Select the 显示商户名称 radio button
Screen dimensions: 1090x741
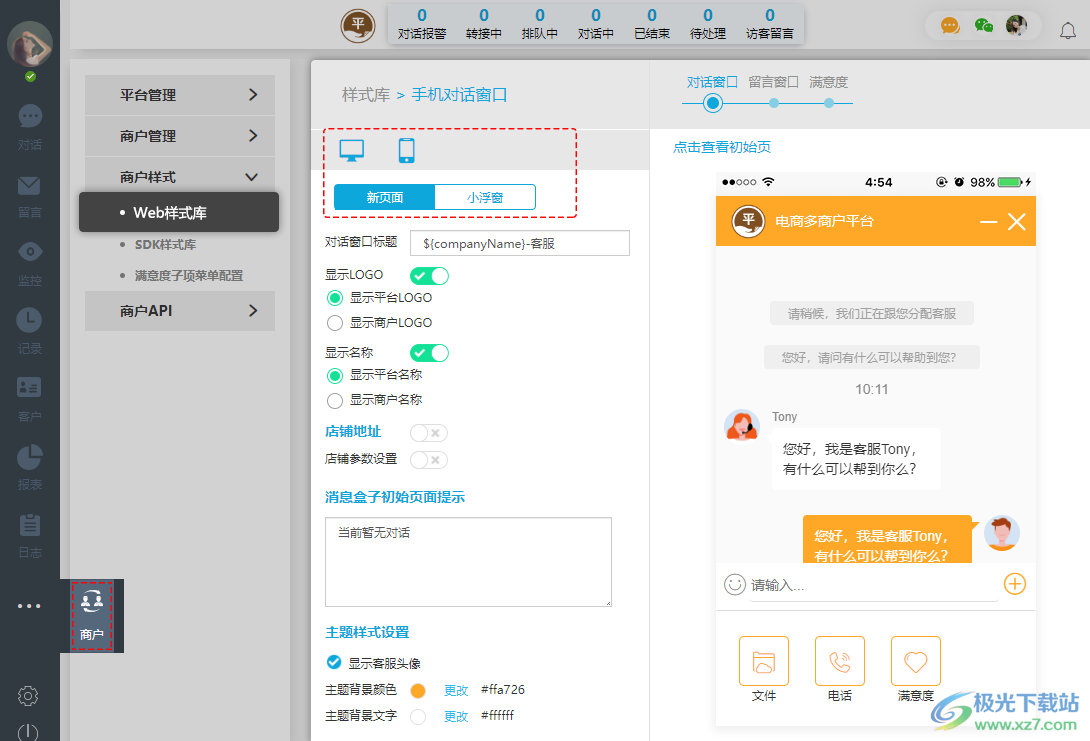click(337, 399)
